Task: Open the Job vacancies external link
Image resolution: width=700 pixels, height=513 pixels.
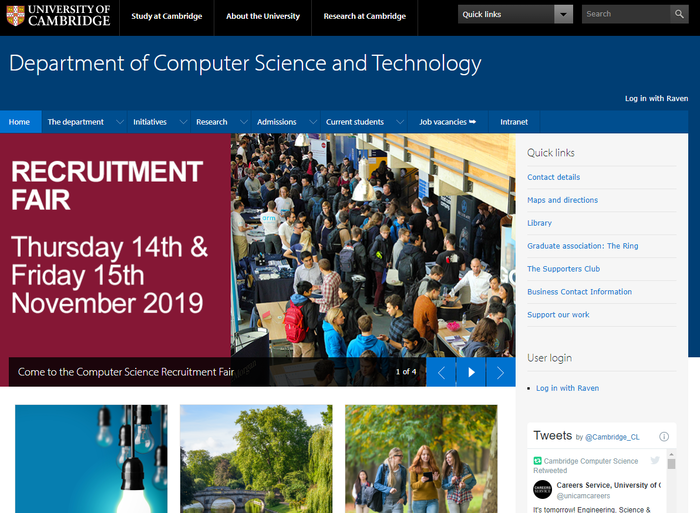Action: point(447,122)
